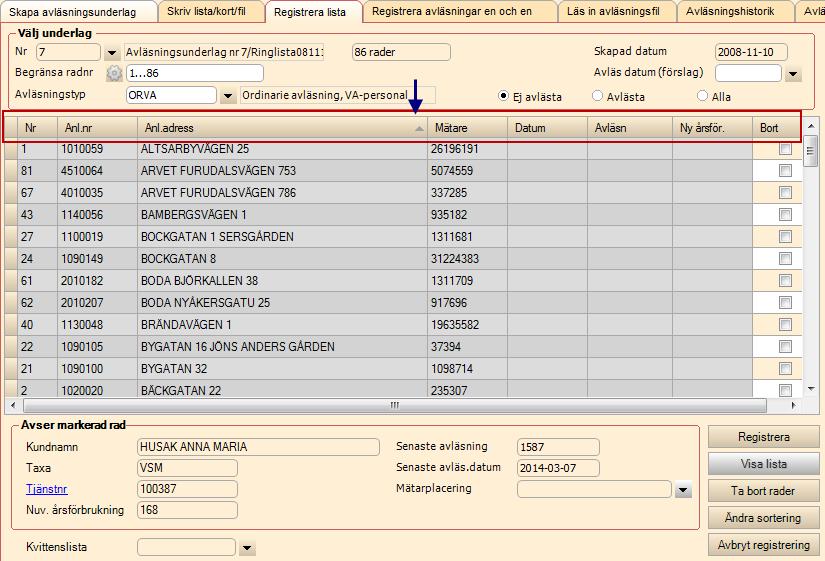Click the horizontal scrollbar thumb below table
825x561 pixels.
coord(395,405)
